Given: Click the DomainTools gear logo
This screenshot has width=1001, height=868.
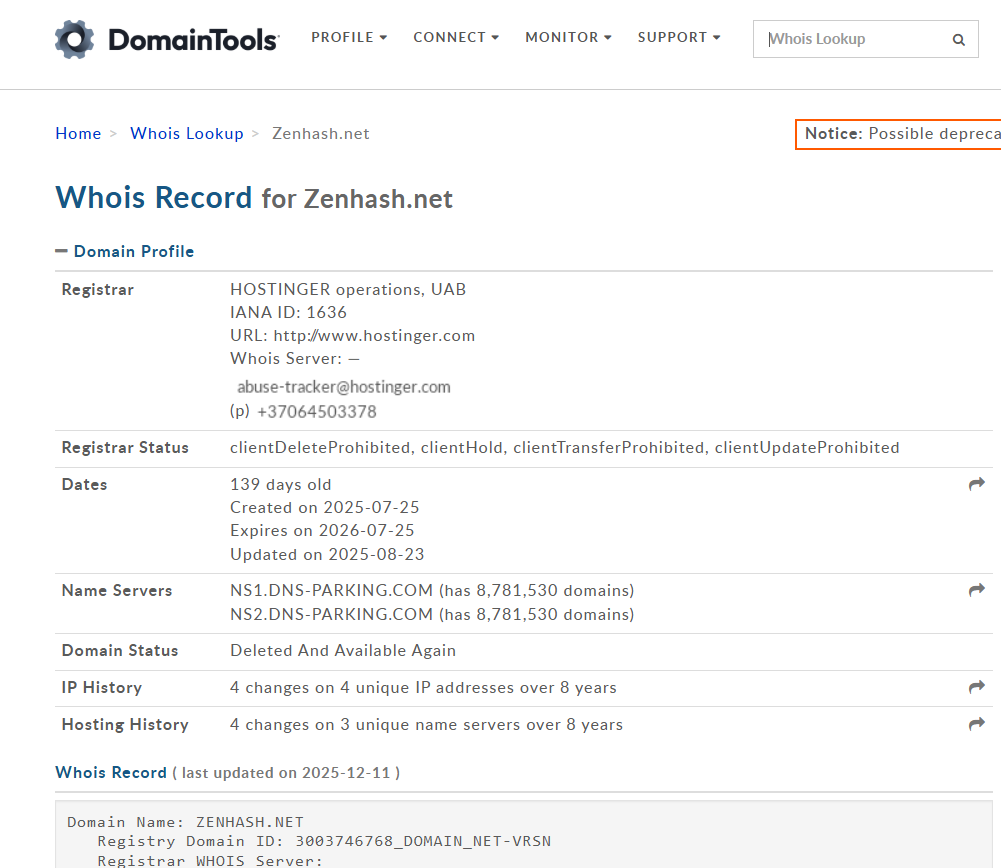Looking at the screenshot, I should click(x=75, y=39).
